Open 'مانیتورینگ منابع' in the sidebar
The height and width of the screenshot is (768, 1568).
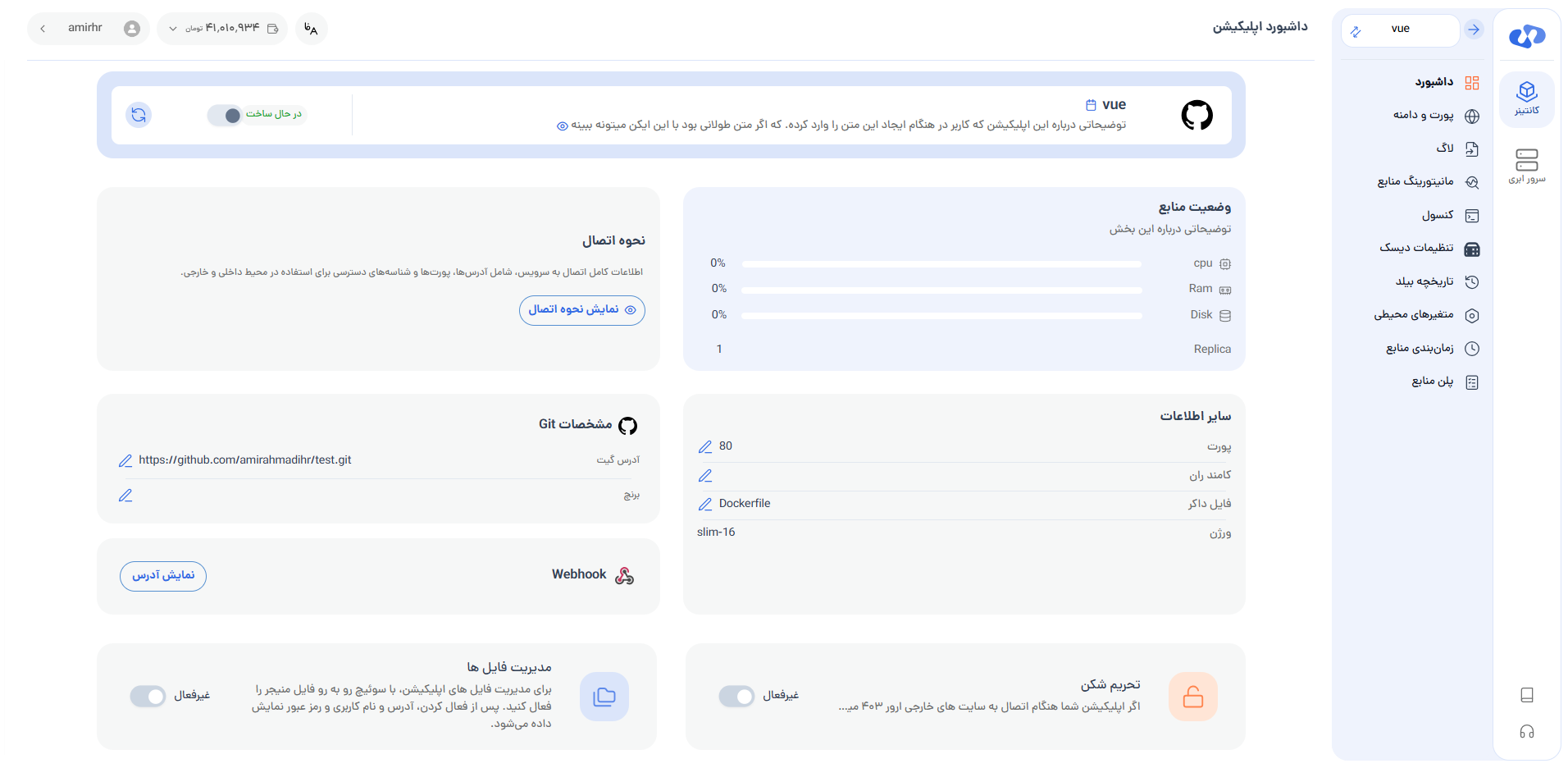coord(1428,182)
